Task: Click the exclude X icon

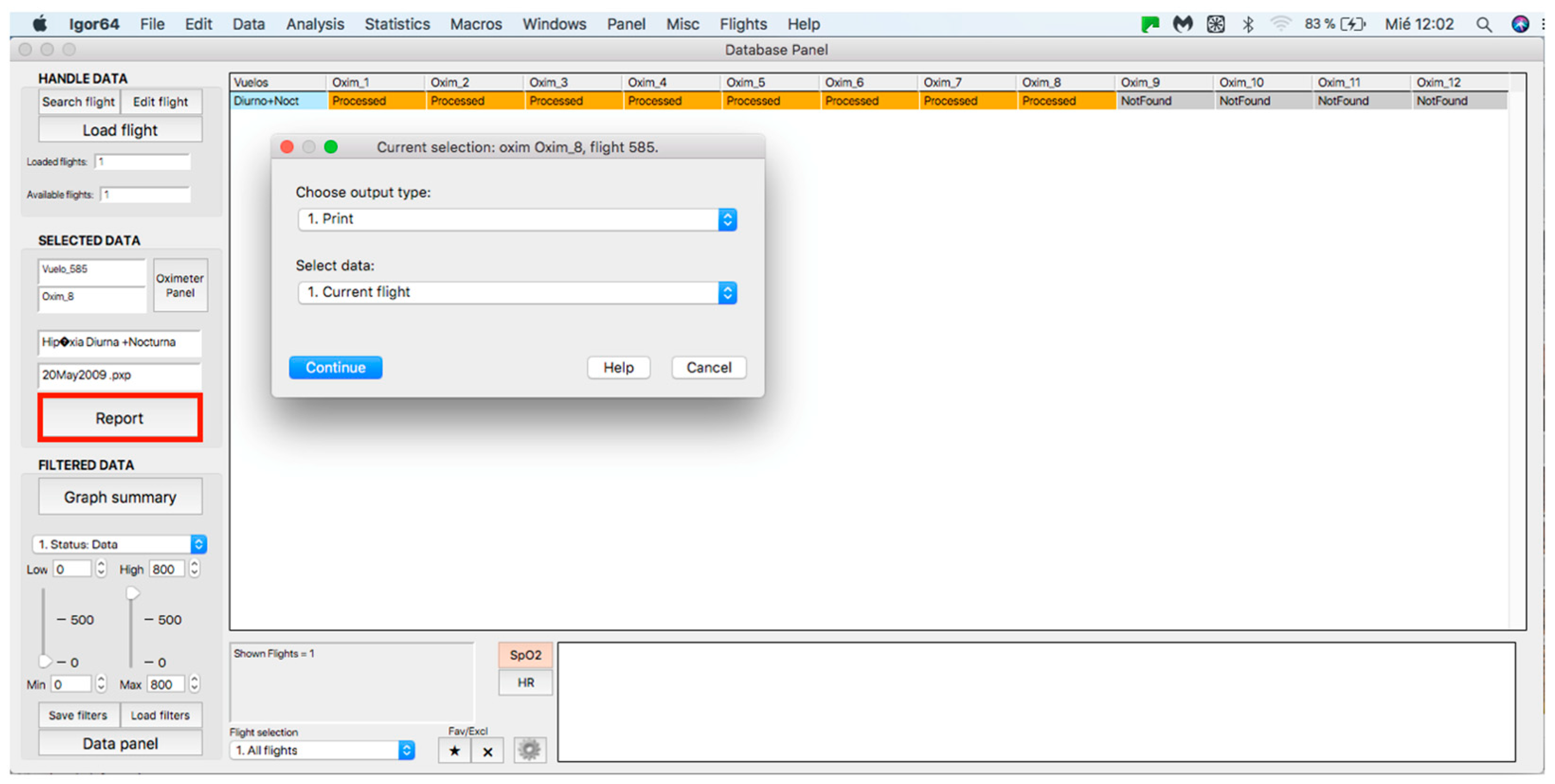Action: (x=488, y=751)
